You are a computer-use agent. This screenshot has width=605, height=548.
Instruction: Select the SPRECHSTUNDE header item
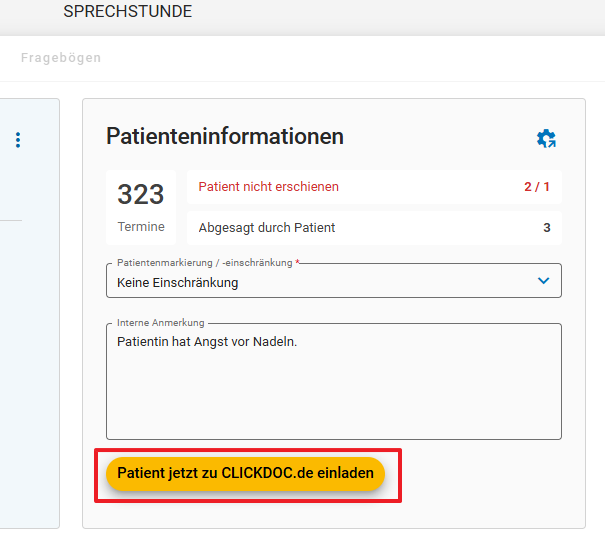click(127, 12)
